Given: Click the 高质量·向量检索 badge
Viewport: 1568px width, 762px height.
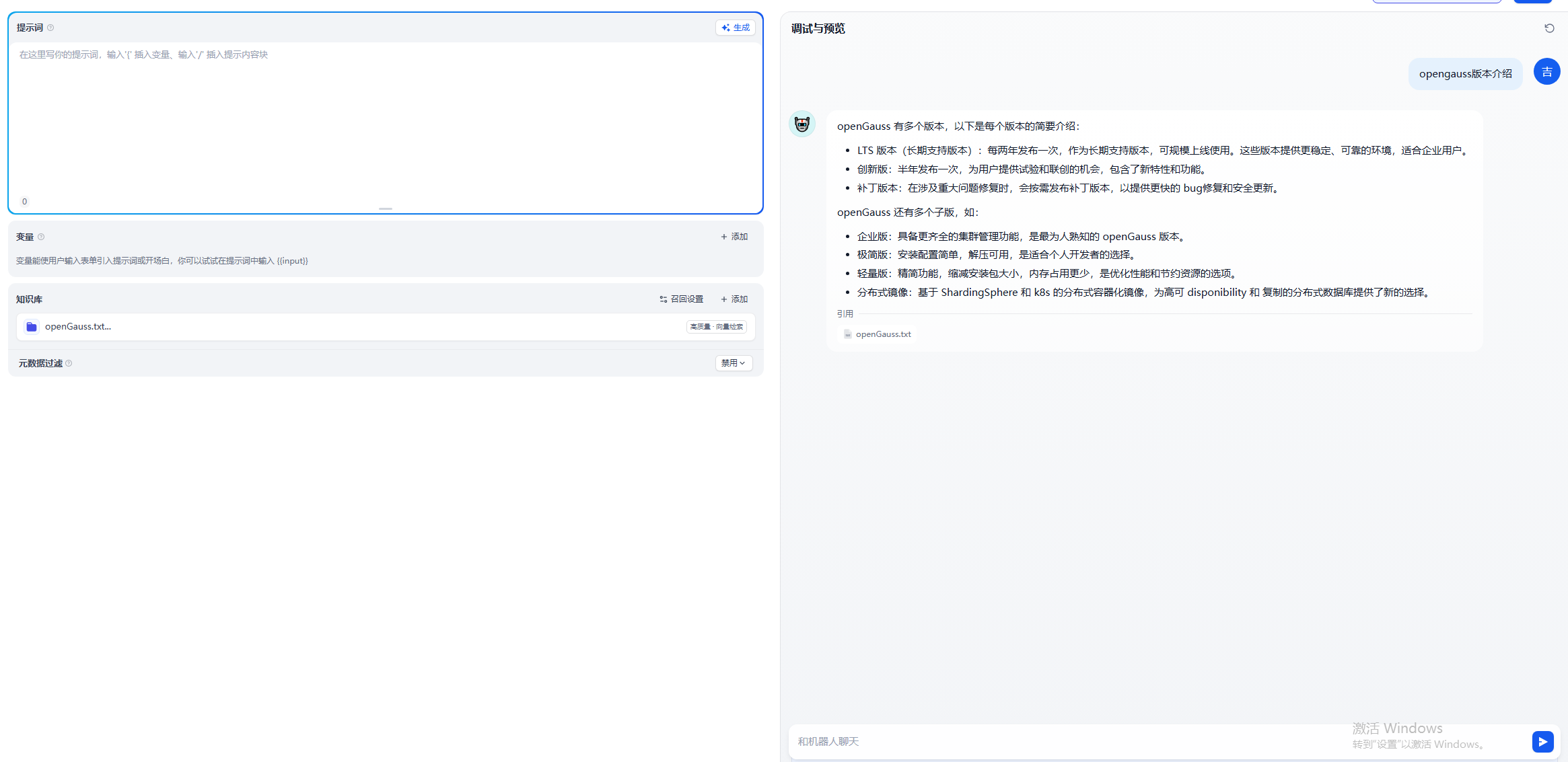Looking at the screenshot, I should [x=716, y=327].
